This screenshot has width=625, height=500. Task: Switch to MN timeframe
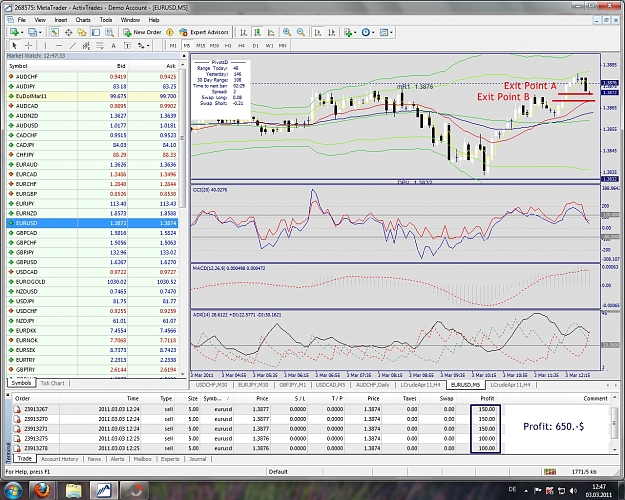pyautogui.click(x=283, y=45)
